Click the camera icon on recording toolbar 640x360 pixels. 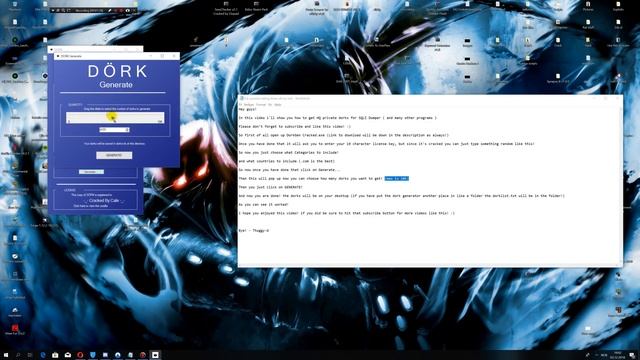(128, 10)
